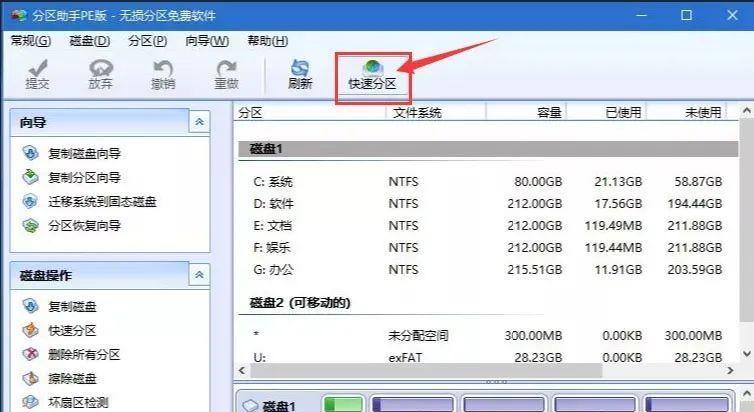754x412 pixels.
Task: Click the 未使用 column header
Action: (x=686, y=112)
